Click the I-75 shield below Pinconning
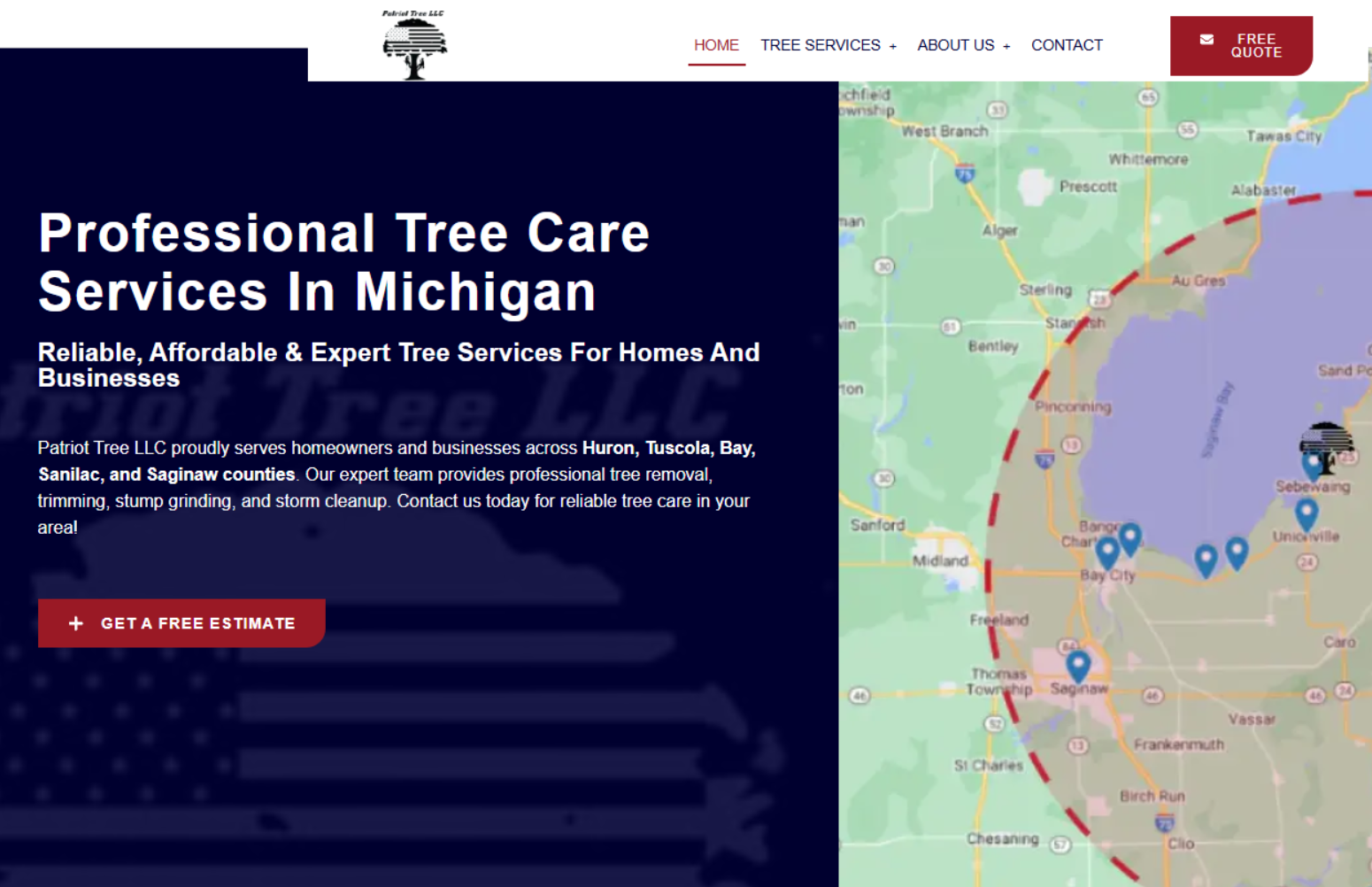Screen dimensions: 1372x887 pos(1044,459)
